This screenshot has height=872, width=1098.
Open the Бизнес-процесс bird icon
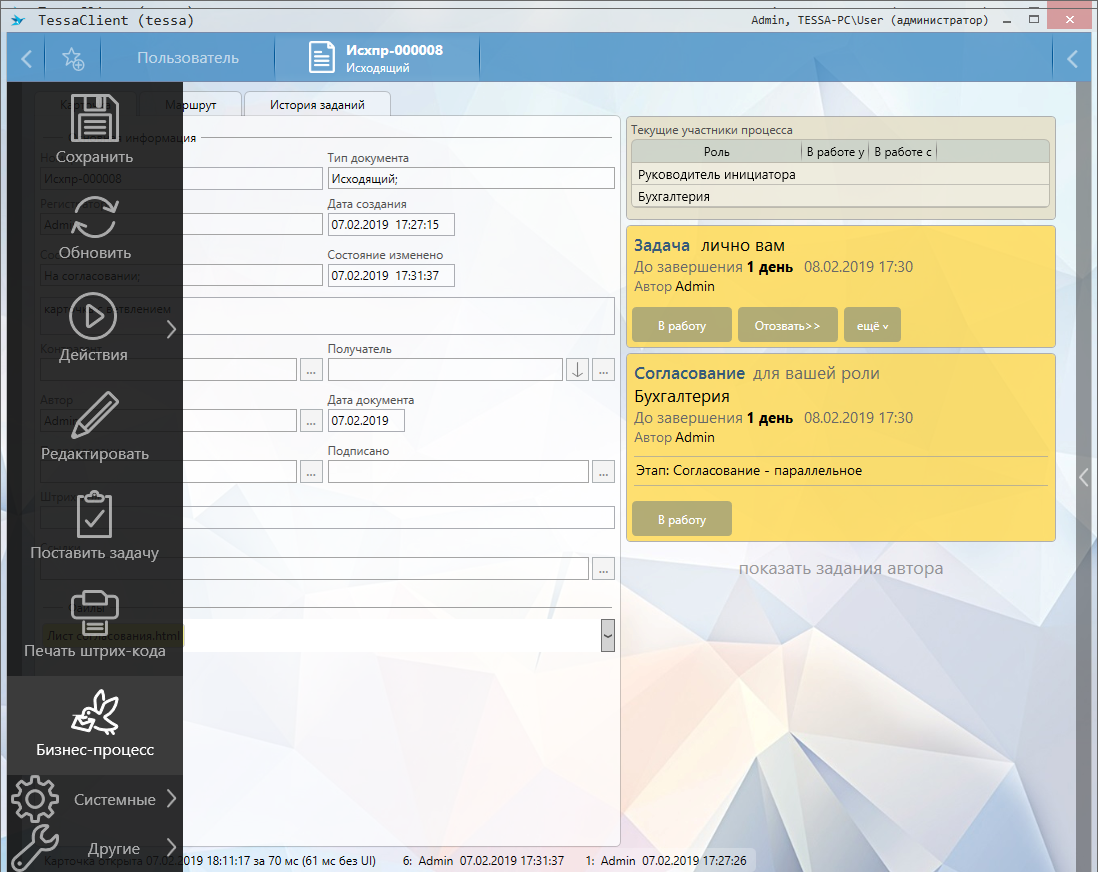[95, 712]
